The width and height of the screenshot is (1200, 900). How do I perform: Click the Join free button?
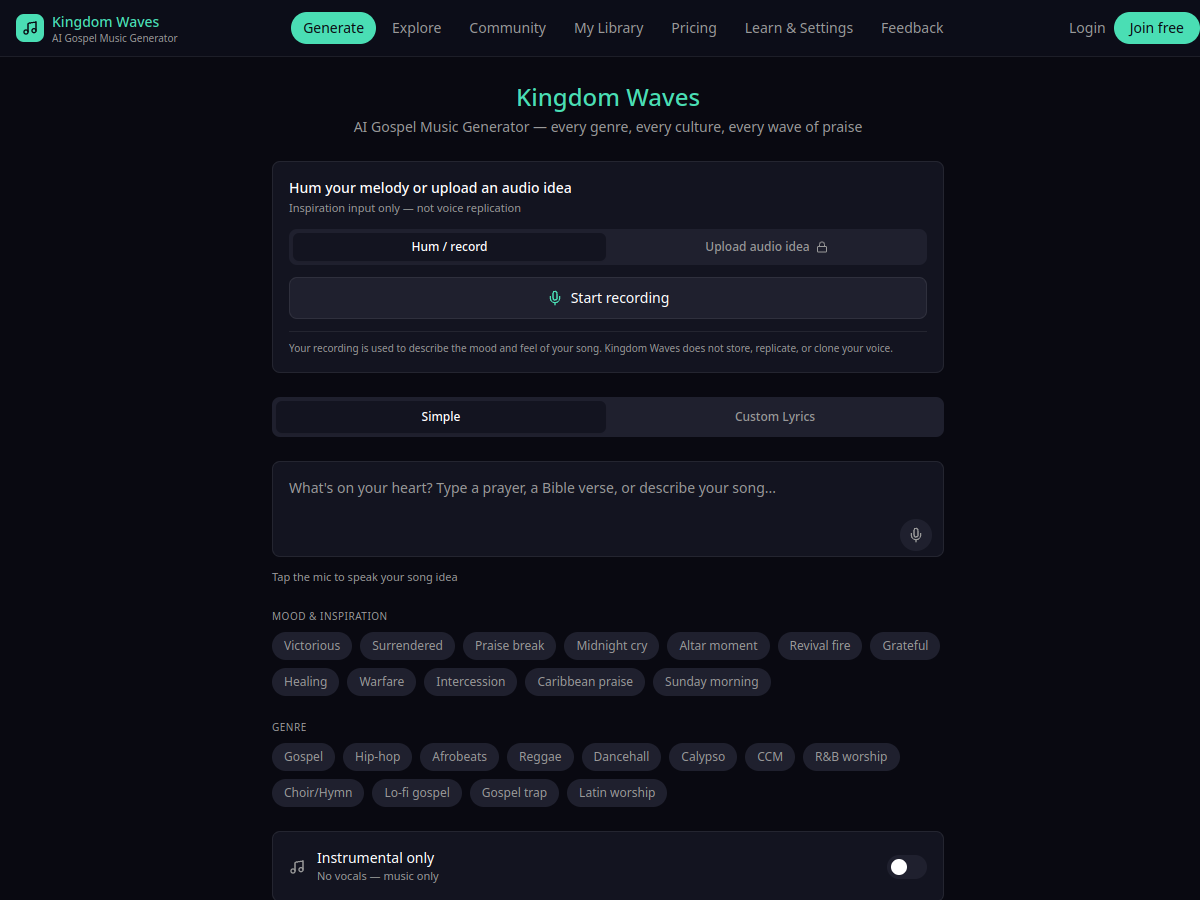[1158, 28]
